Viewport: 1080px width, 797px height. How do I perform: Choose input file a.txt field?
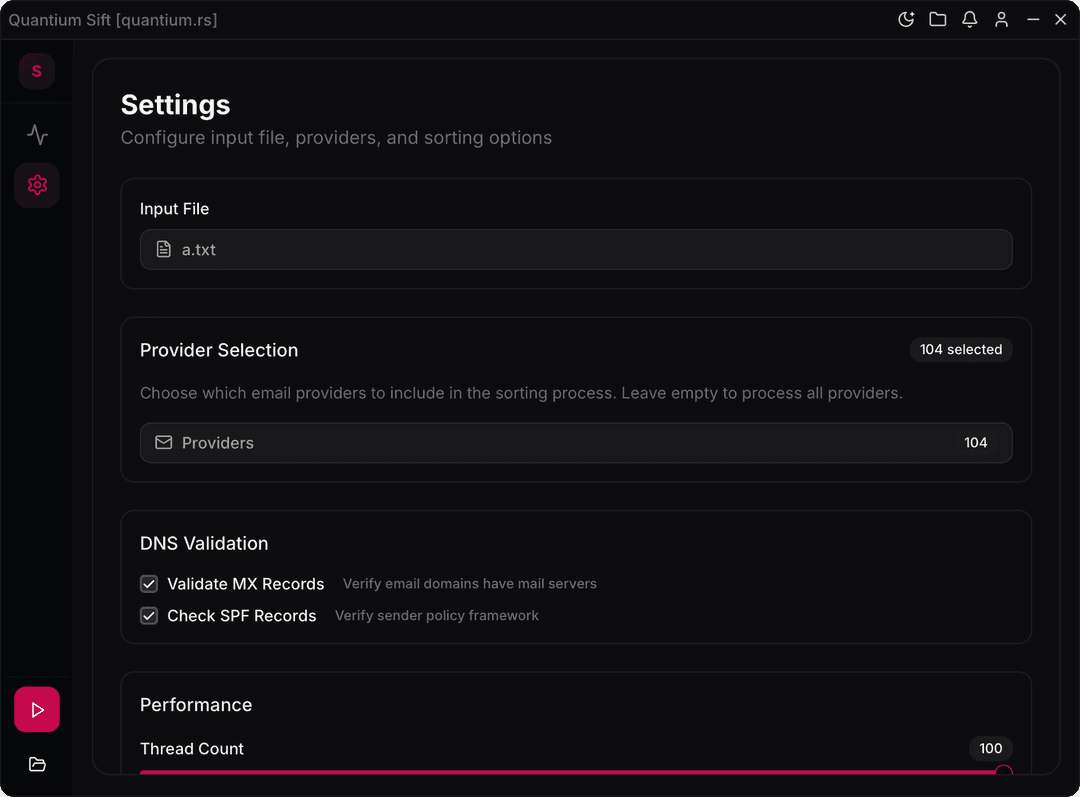(576, 249)
